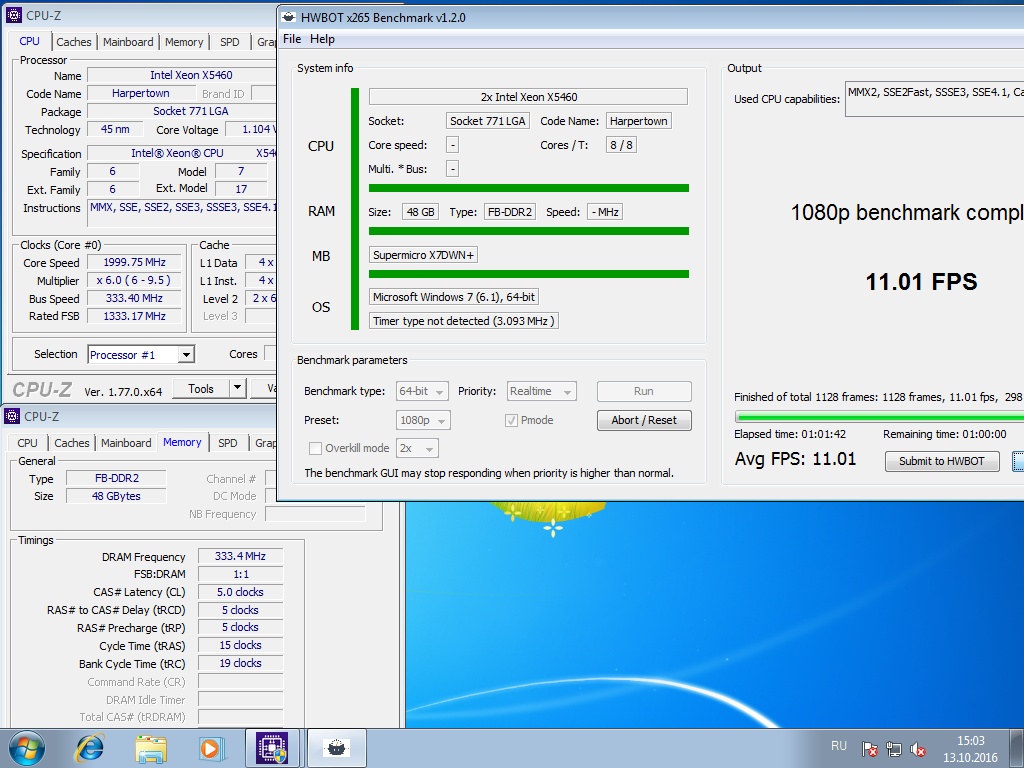The image size is (1024, 768).
Task: Expand the Tools button dropdown arrow
Action: tap(238, 388)
